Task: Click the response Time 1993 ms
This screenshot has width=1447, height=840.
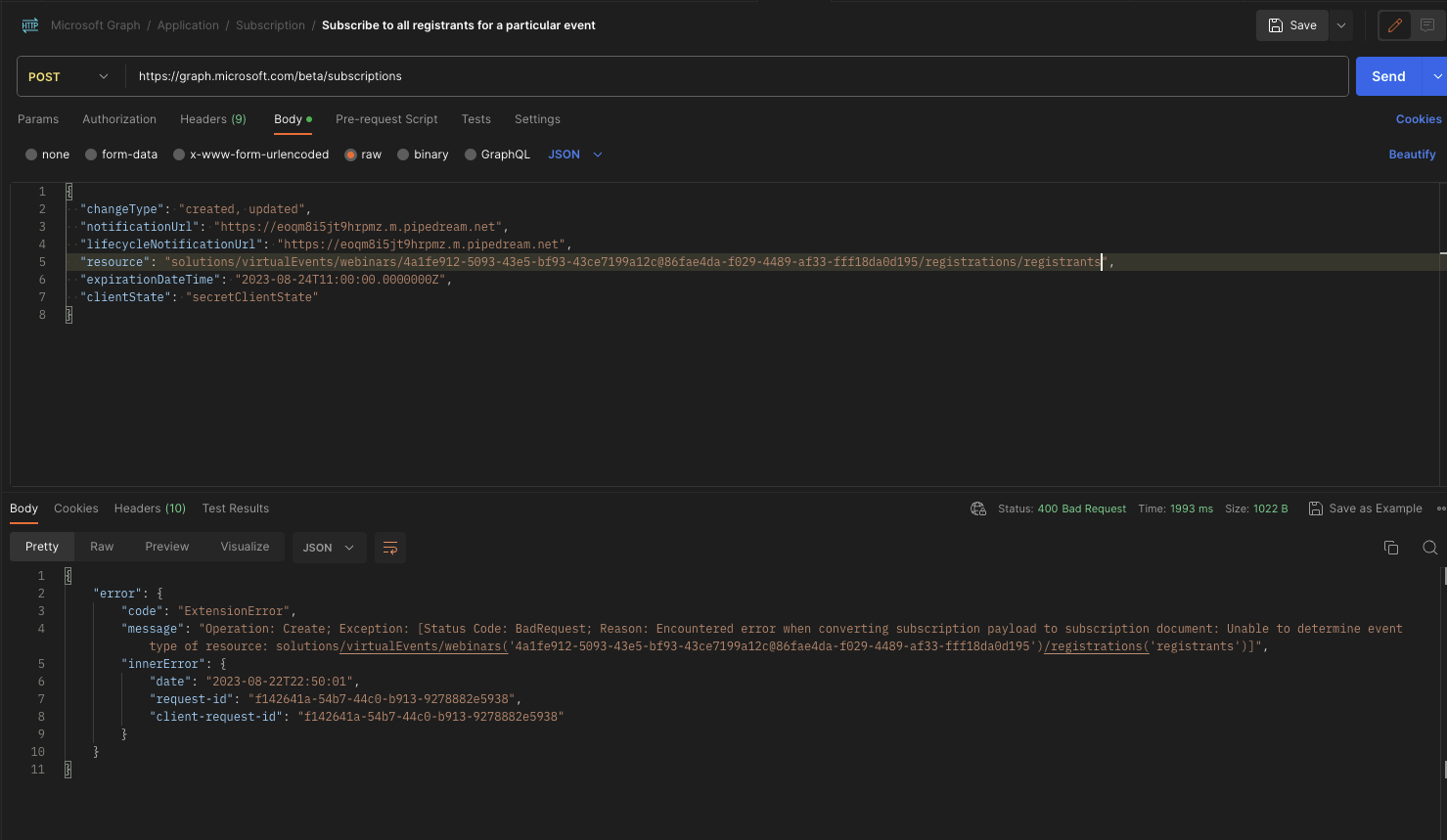Action: pyautogui.click(x=1175, y=508)
